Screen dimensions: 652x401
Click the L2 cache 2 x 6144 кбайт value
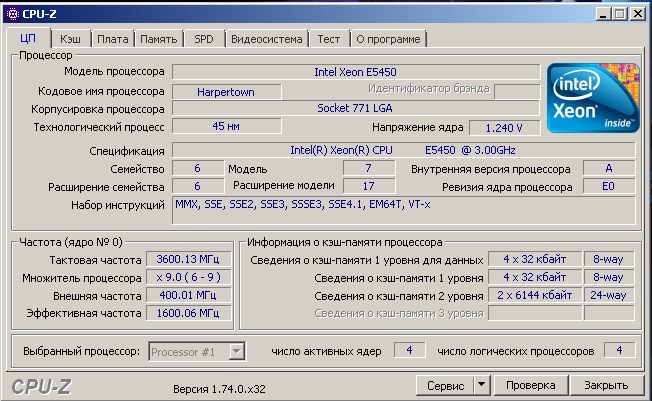coord(535,295)
